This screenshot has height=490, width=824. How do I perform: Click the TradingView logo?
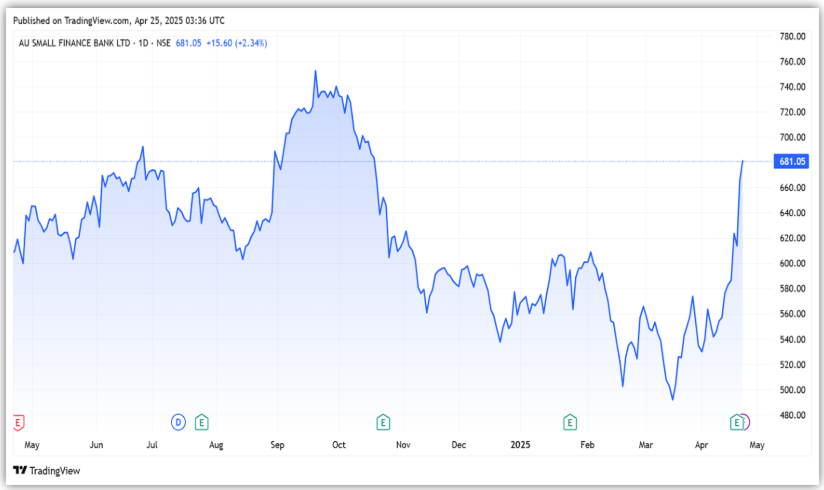[46, 470]
